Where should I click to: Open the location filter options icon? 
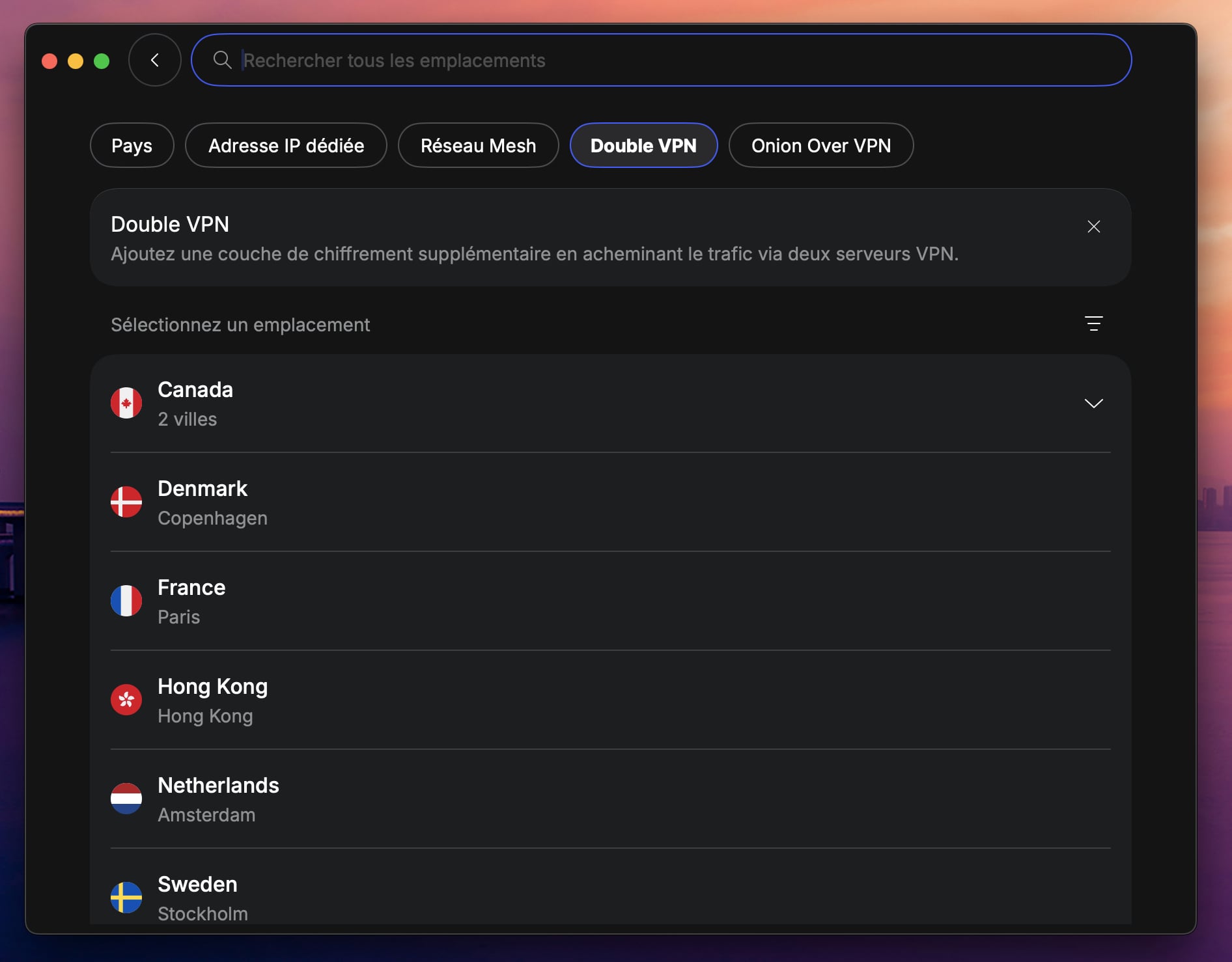1094,323
